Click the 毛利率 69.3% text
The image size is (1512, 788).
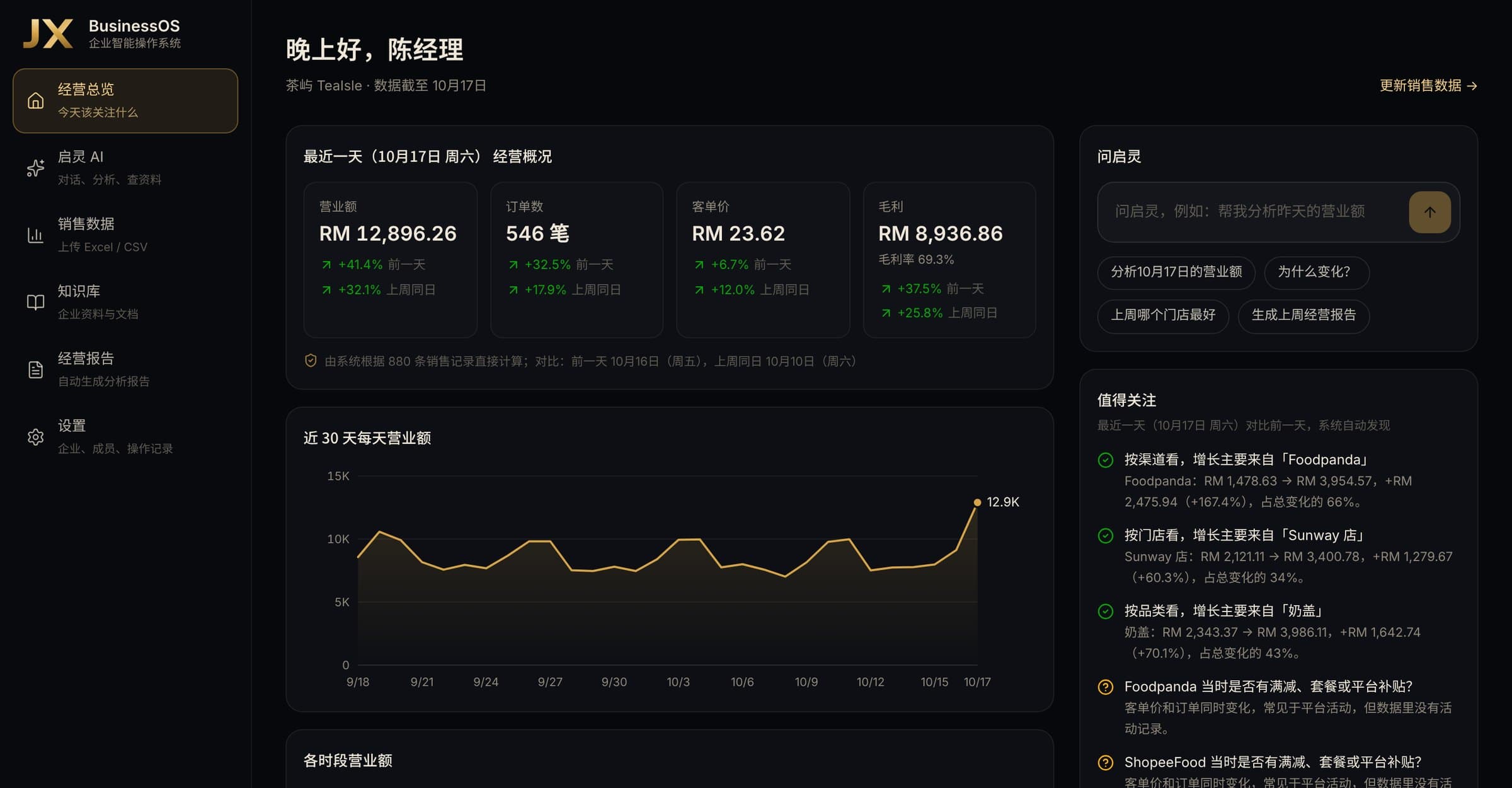pos(916,260)
